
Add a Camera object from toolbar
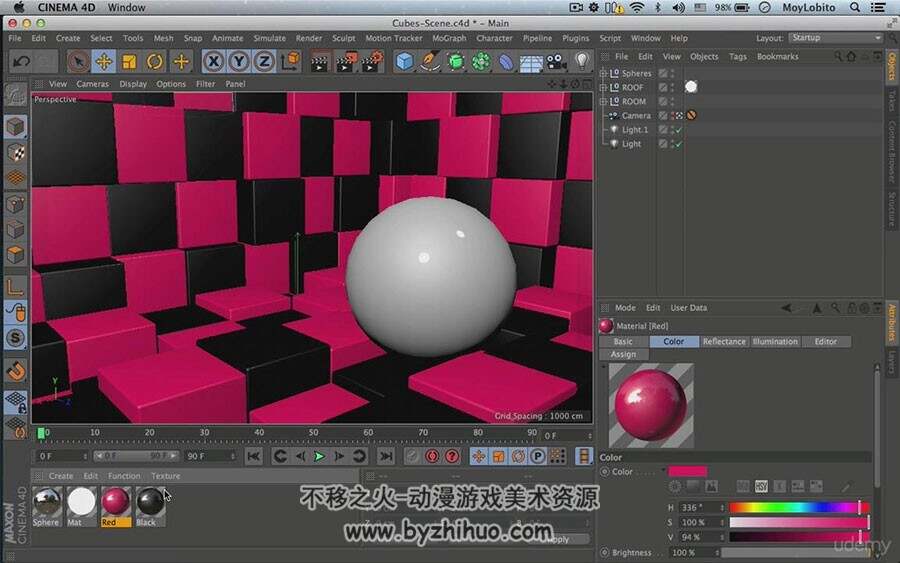coord(557,61)
